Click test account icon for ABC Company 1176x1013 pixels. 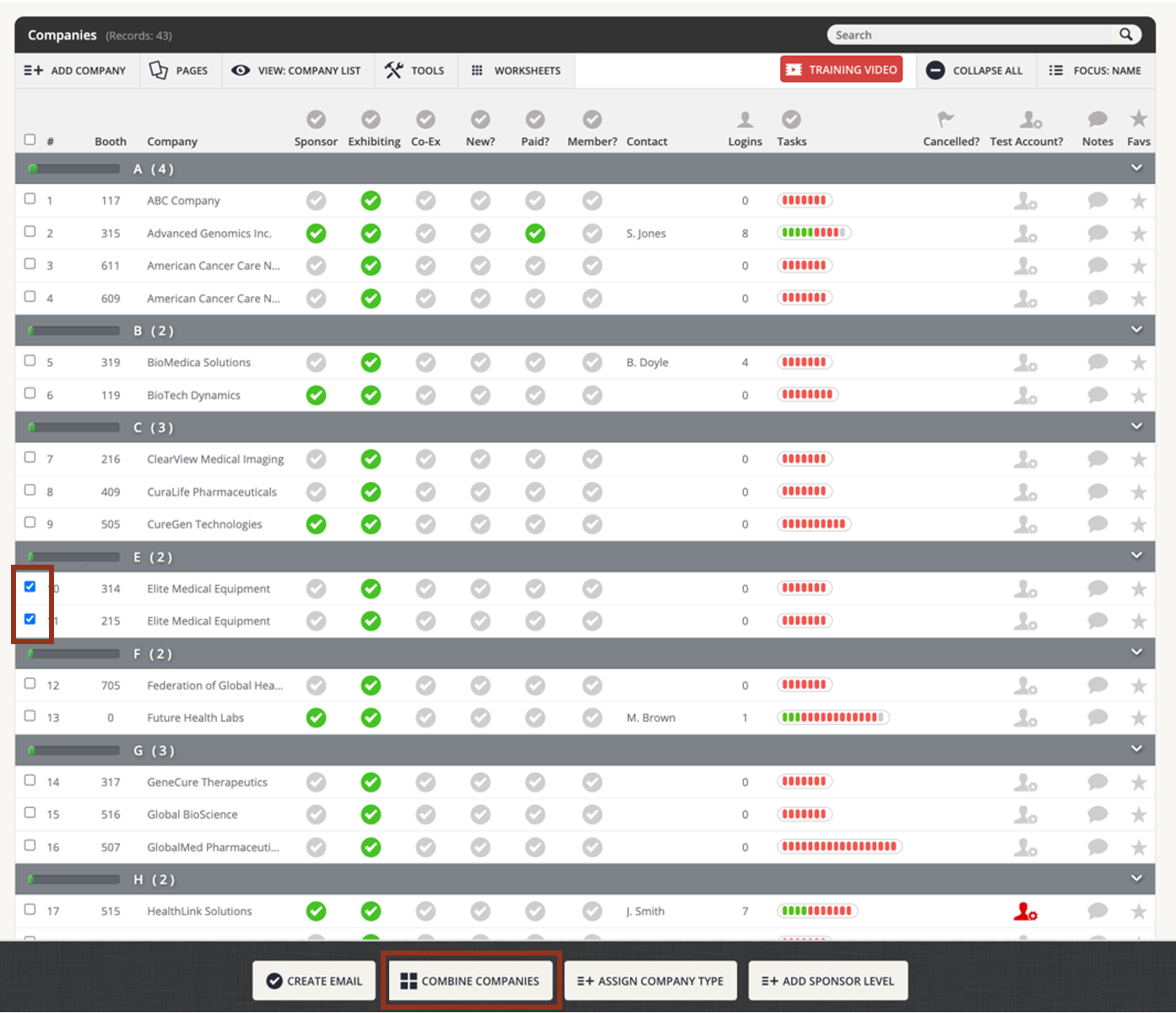pos(1026,201)
